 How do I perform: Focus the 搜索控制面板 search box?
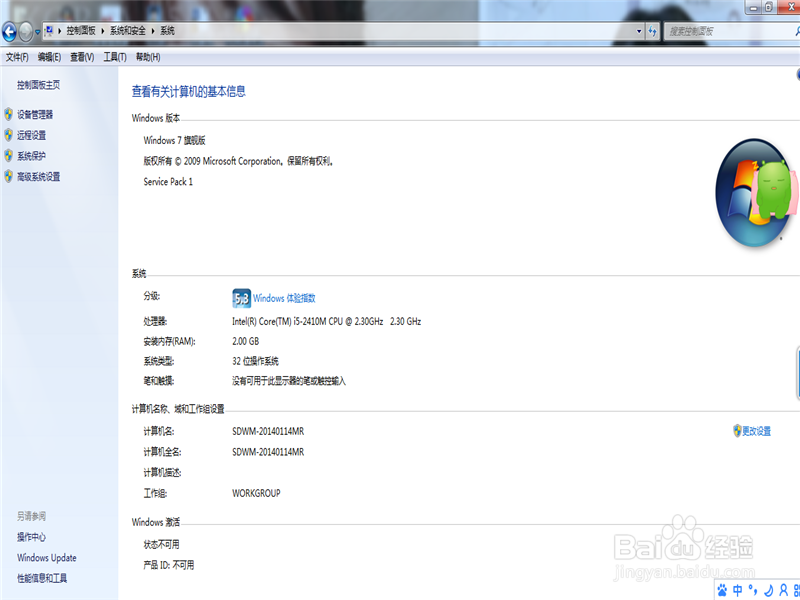pyautogui.click(x=730, y=31)
